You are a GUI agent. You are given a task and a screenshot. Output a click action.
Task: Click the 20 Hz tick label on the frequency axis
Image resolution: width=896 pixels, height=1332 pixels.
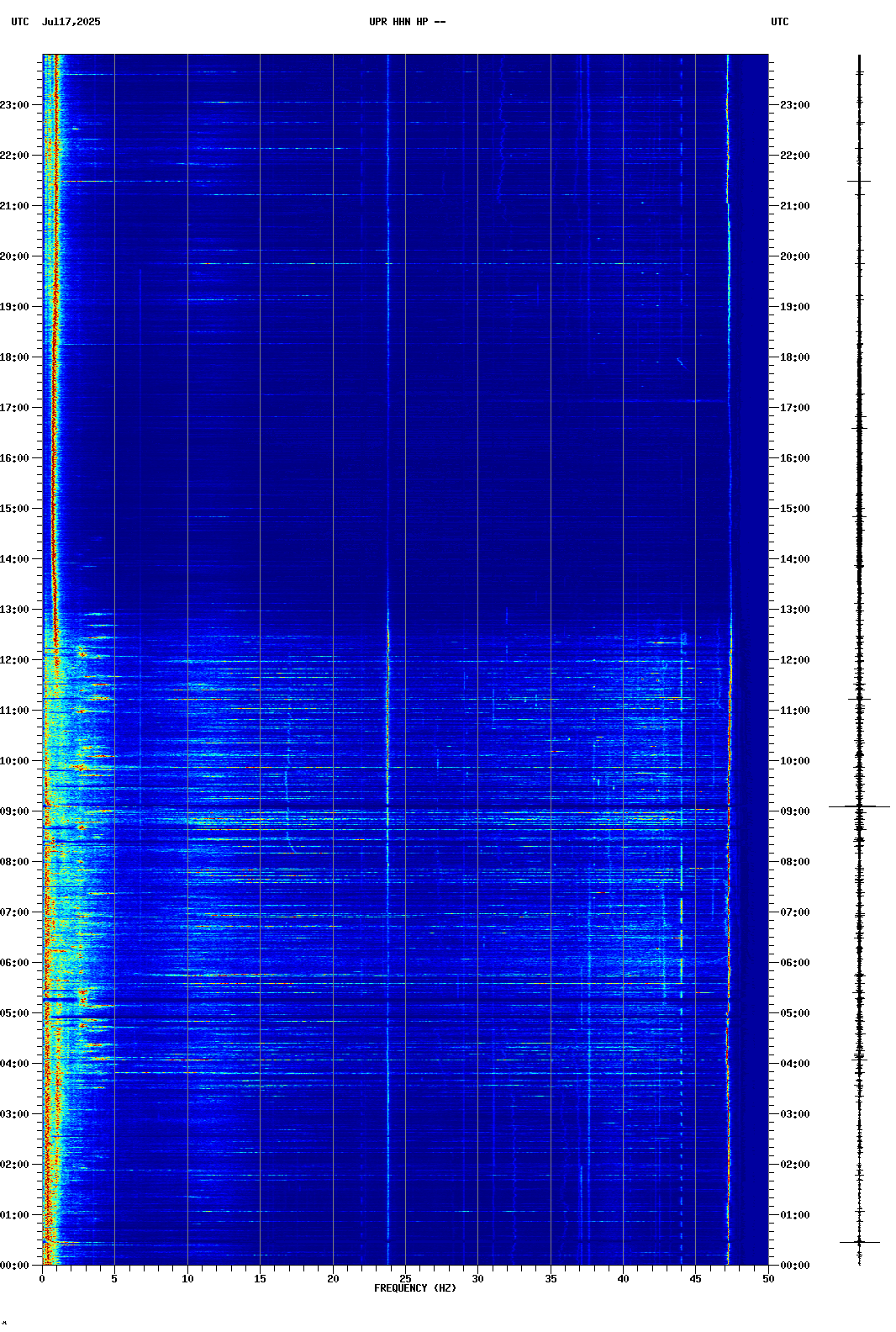pos(333,1279)
